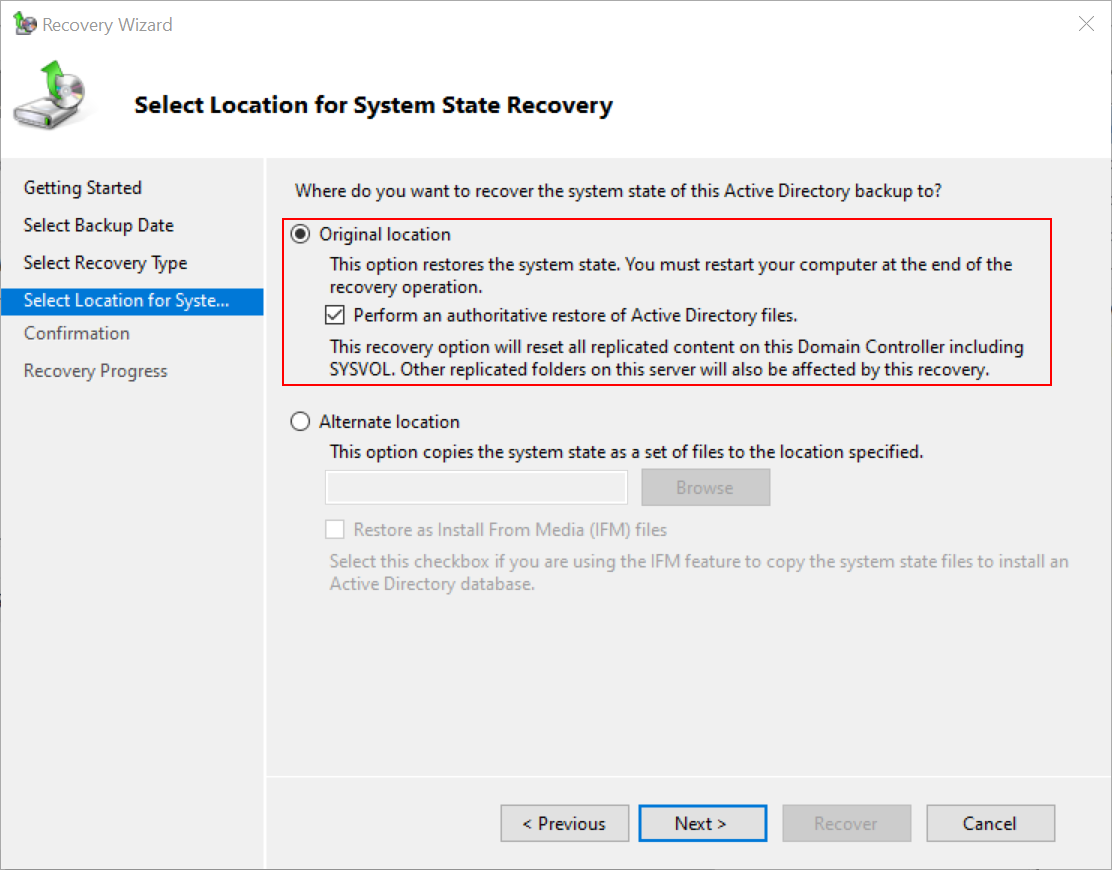Click the Recovery Wizard title text

104,23
